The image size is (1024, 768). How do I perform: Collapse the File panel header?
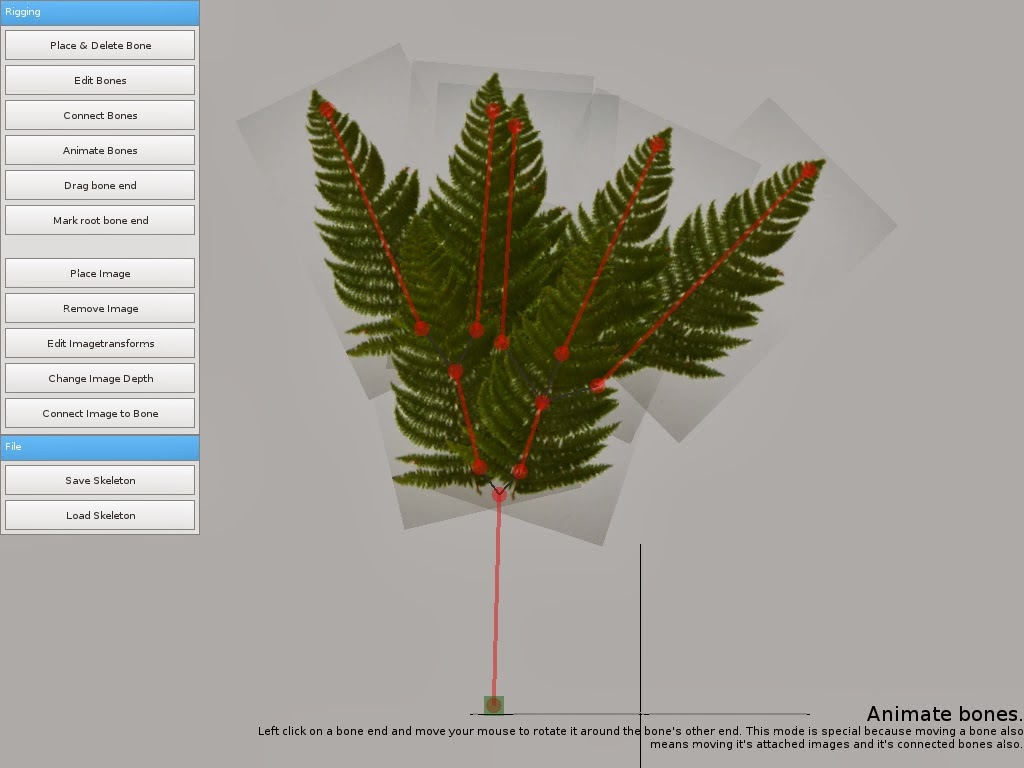coord(100,446)
